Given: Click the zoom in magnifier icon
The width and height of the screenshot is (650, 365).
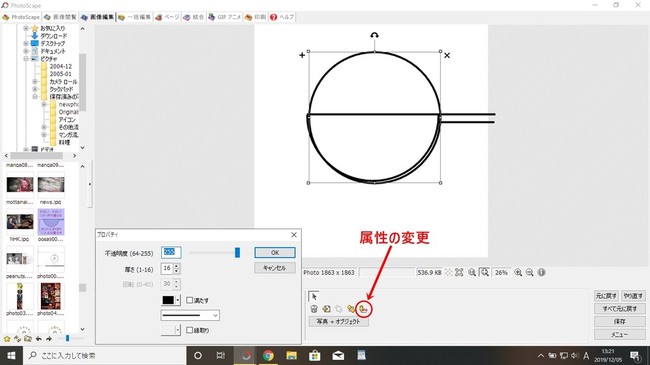Looking at the screenshot, I should click(x=518, y=273).
